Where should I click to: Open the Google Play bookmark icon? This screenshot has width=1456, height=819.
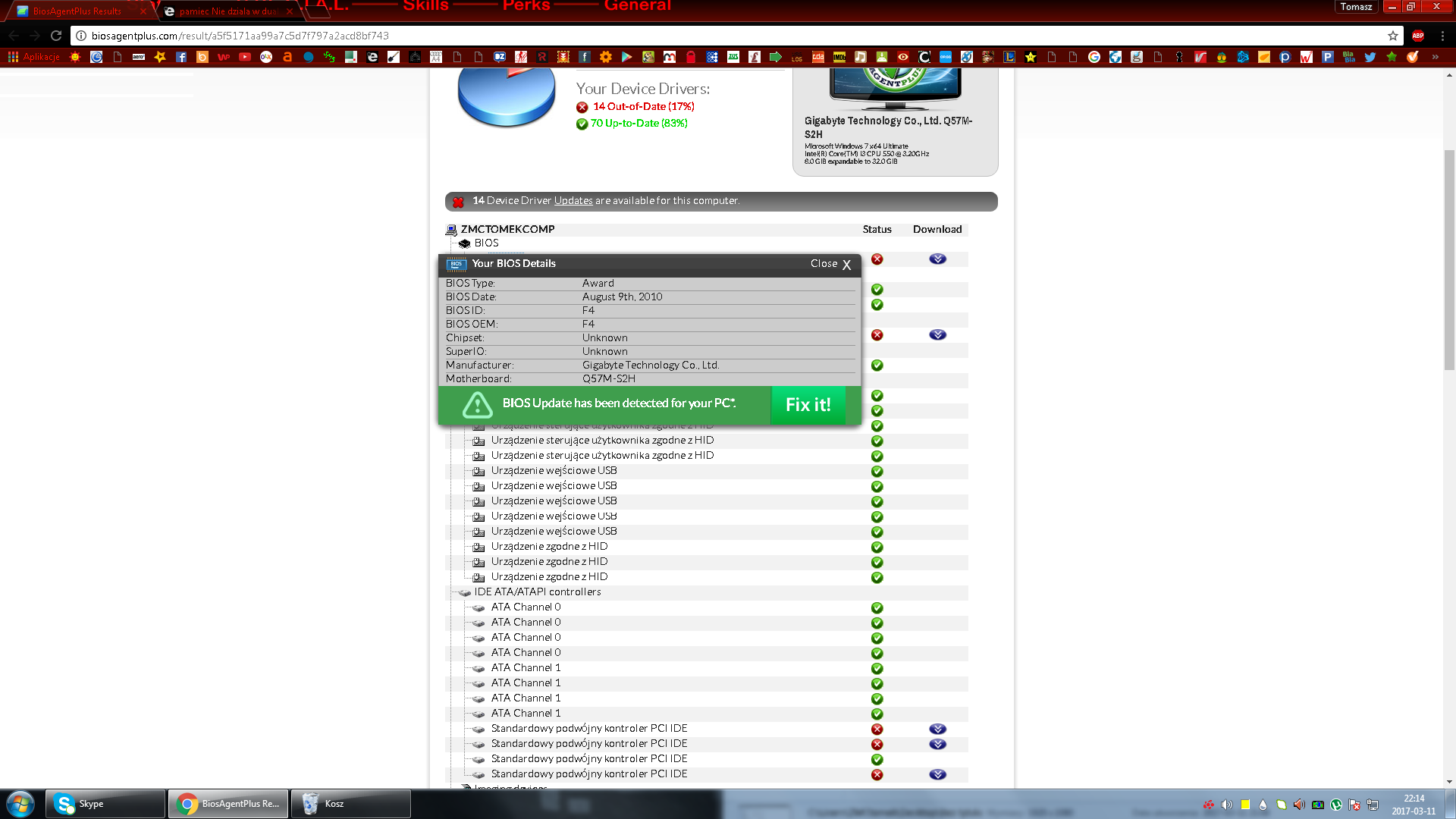coord(627,57)
